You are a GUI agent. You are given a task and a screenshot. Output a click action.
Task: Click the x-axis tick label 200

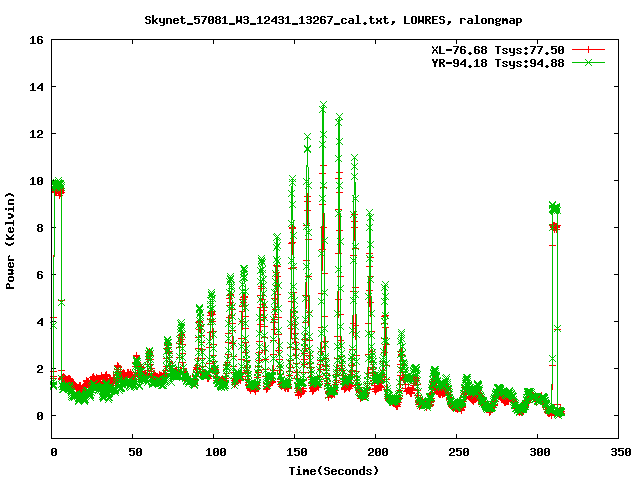[378, 452]
